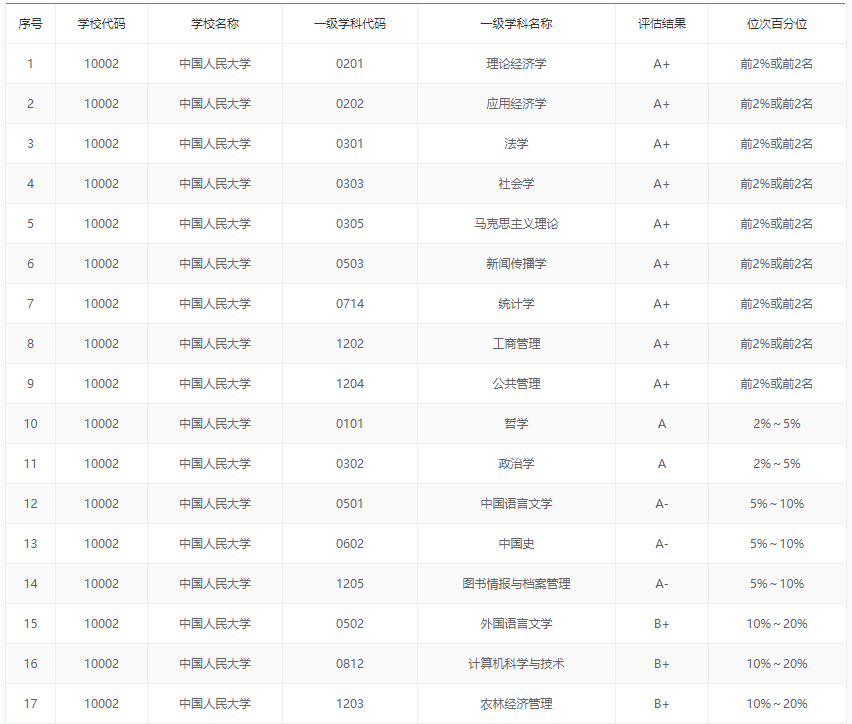This screenshot has height=724, width=852.
Task: Click subject code 0714
Action: (x=350, y=303)
